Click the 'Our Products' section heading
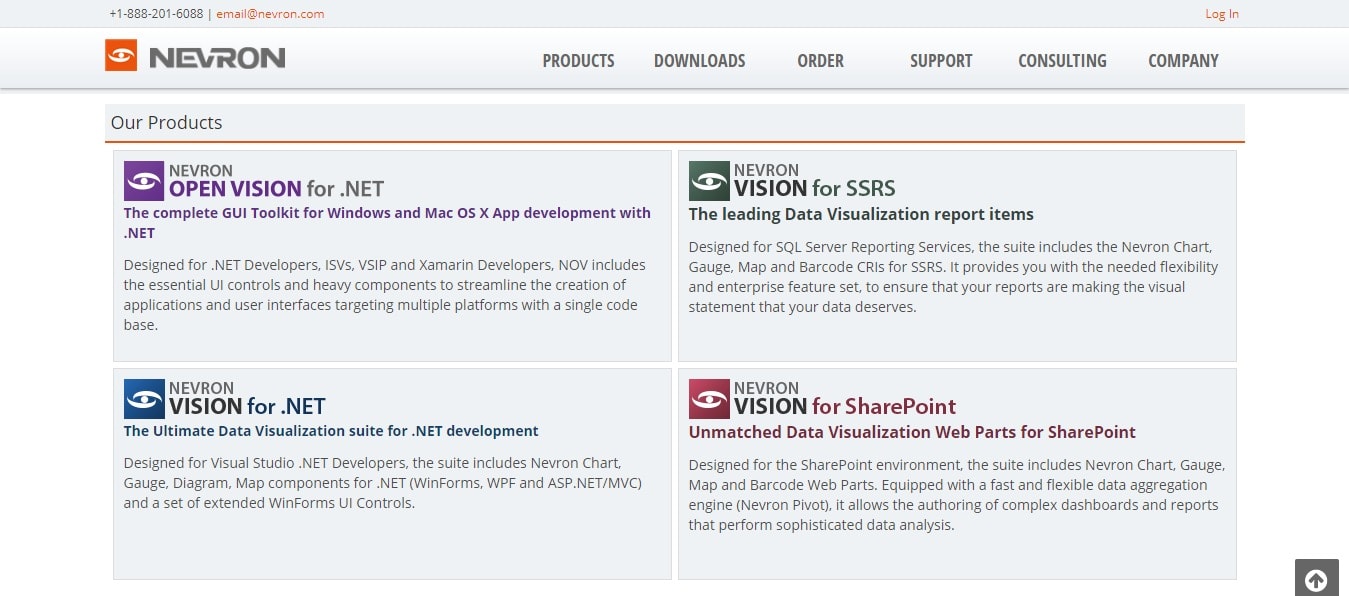This screenshot has width=1349, height=596. click(x=166, y=123)
